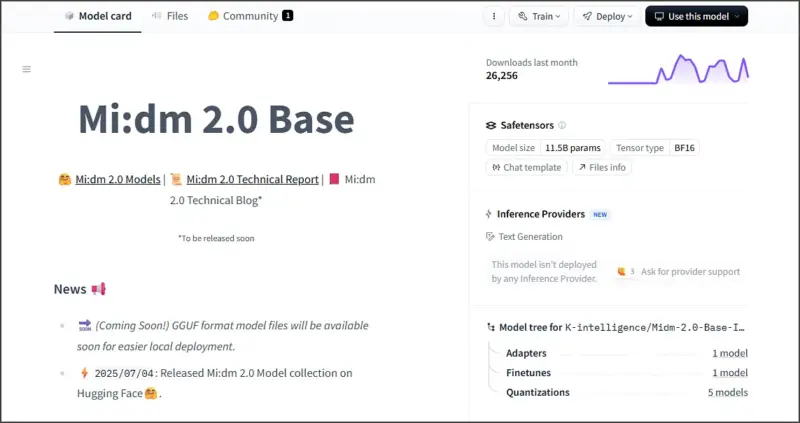Image resolution: width=800 pixels, height=423 pixels.
Task: Click the Safetensors info icon
Action: pos(562,125)
